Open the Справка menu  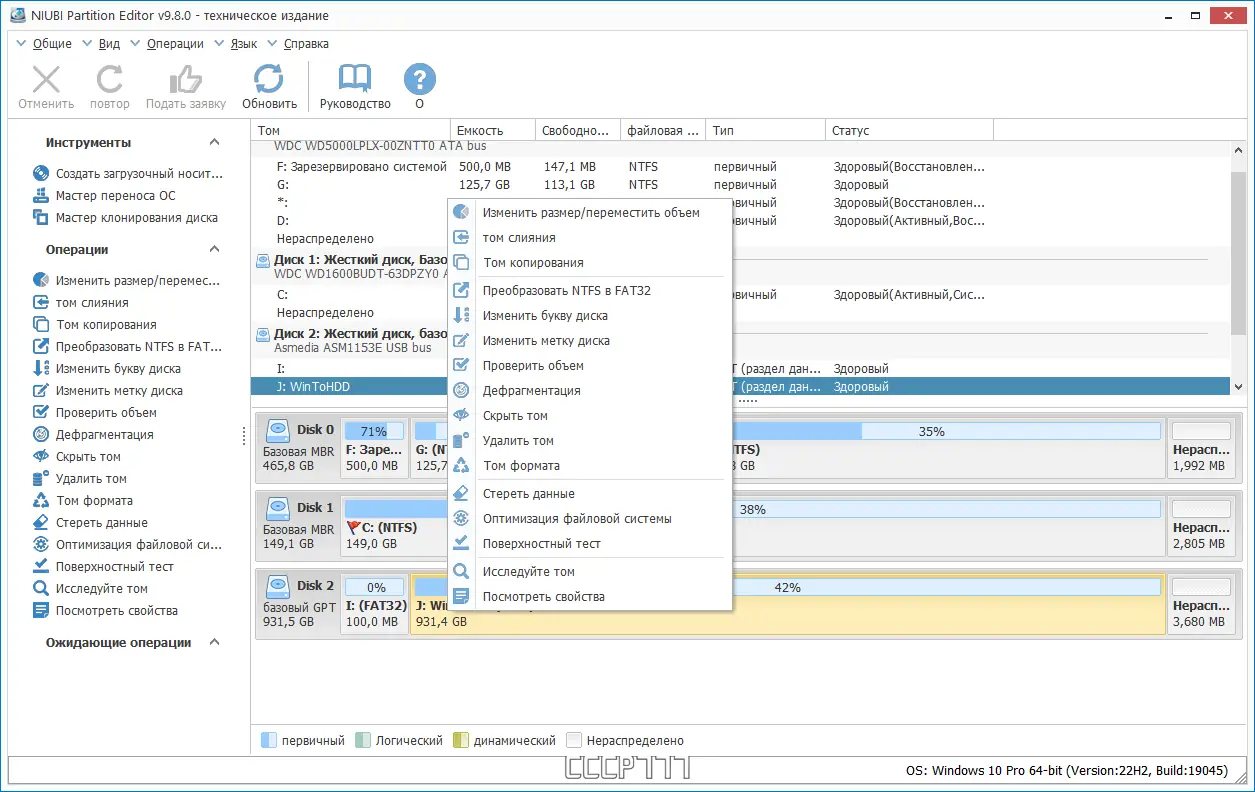[x=305, y=44]
